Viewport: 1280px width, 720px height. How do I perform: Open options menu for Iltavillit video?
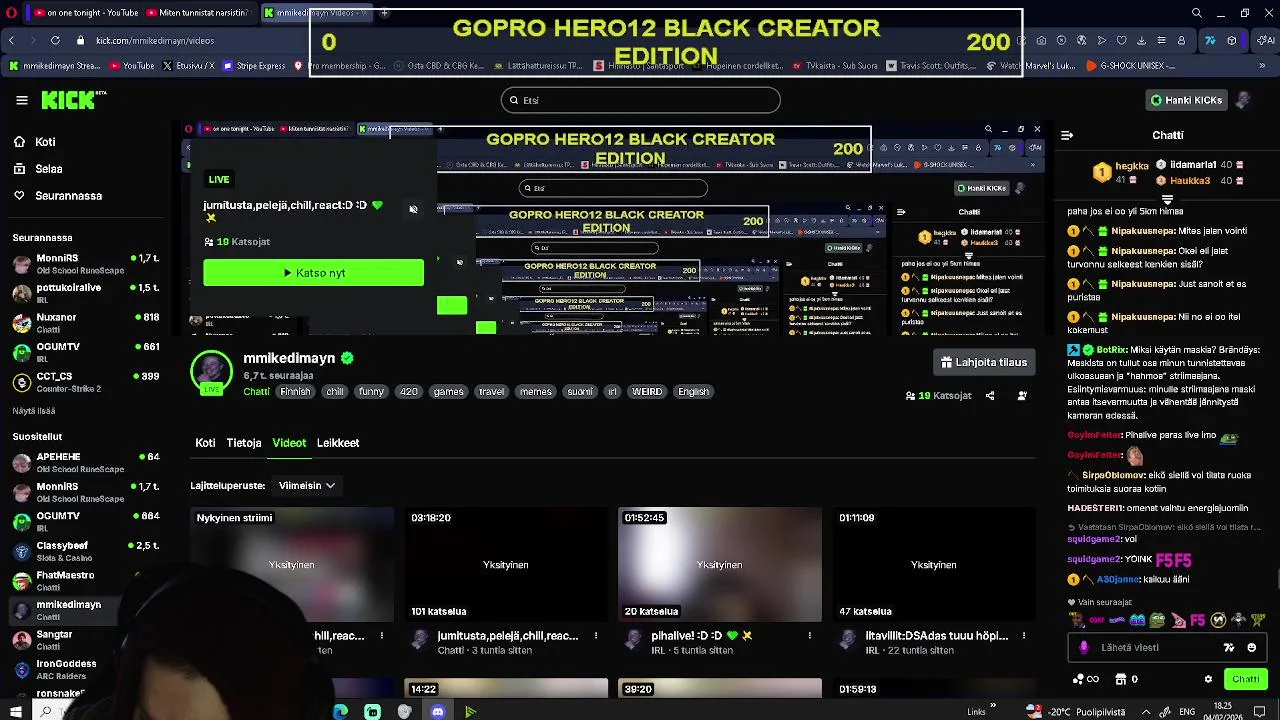tap(1024, 636)
